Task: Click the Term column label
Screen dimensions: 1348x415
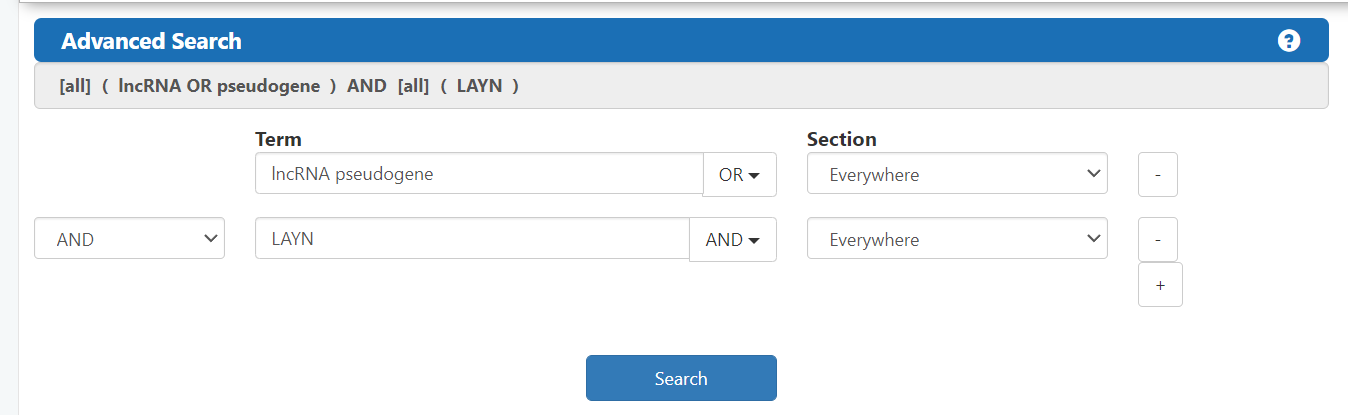Action: 278,139
